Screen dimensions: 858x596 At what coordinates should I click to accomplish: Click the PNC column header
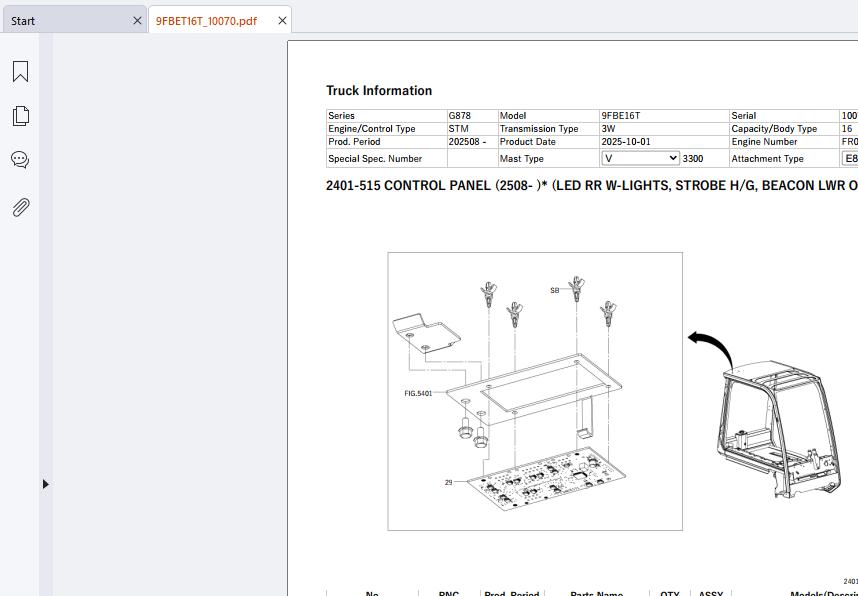point(449,593)
